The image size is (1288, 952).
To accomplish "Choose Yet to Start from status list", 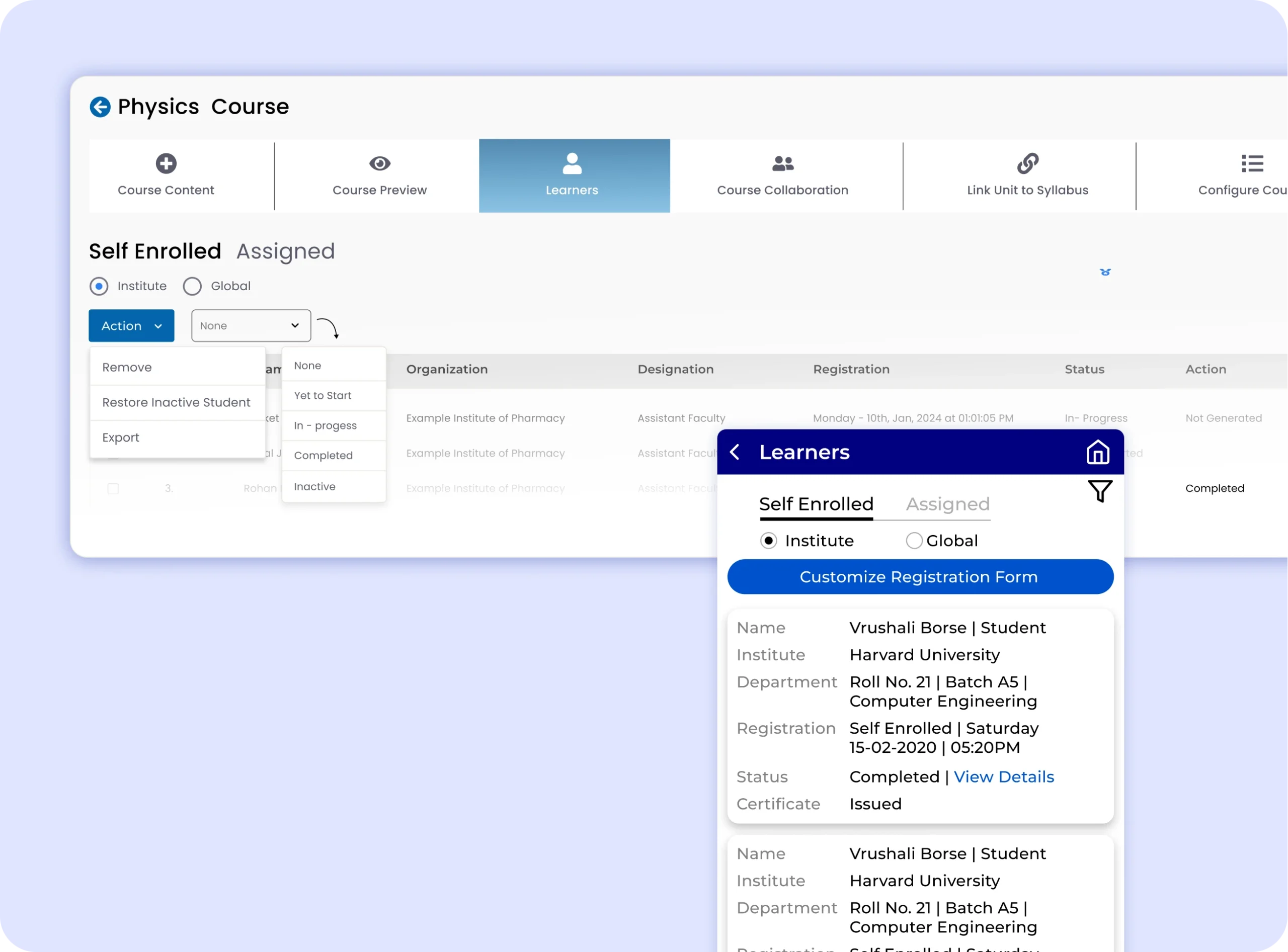I will (323, 395).
